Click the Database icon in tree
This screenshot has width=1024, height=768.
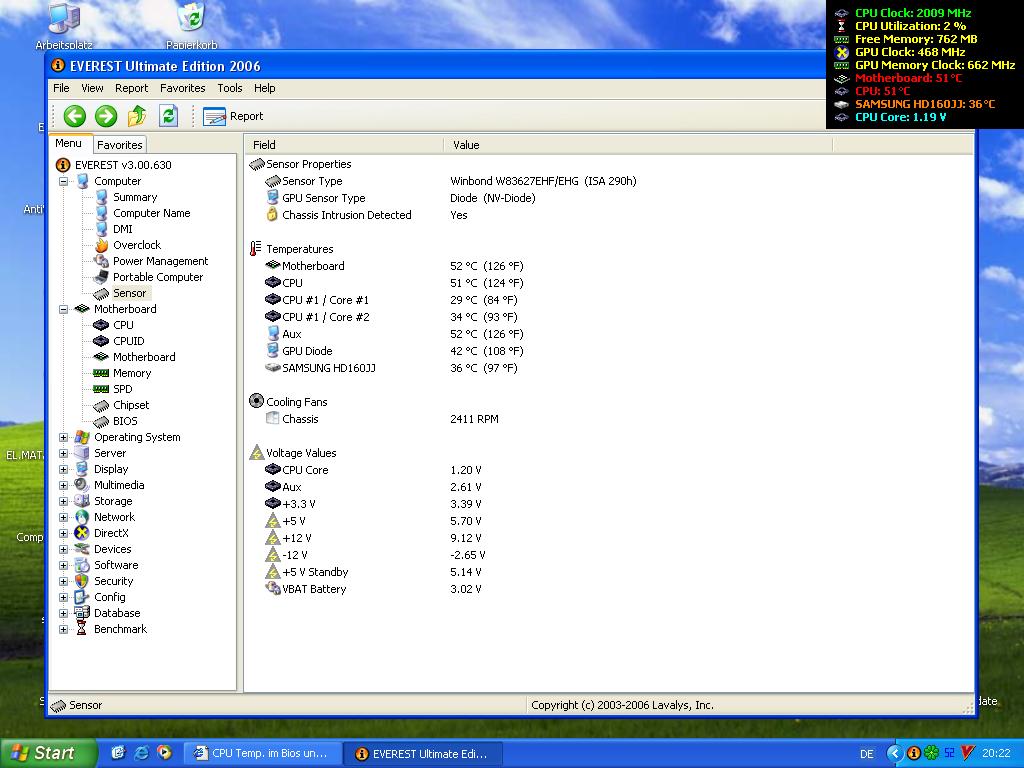(82, 613)
